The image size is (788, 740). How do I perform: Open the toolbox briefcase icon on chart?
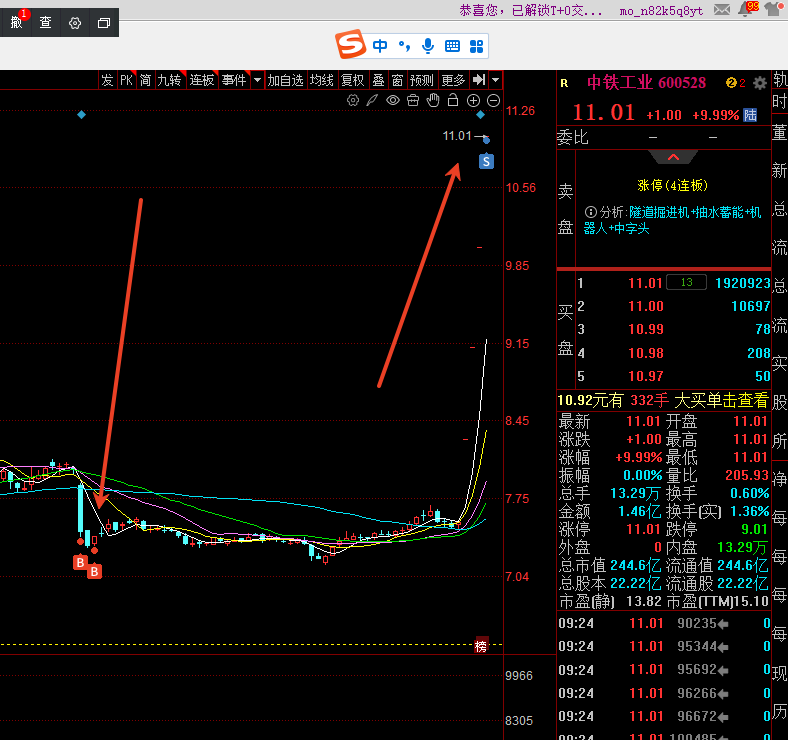pyautogui.click(x=413, y=101)
